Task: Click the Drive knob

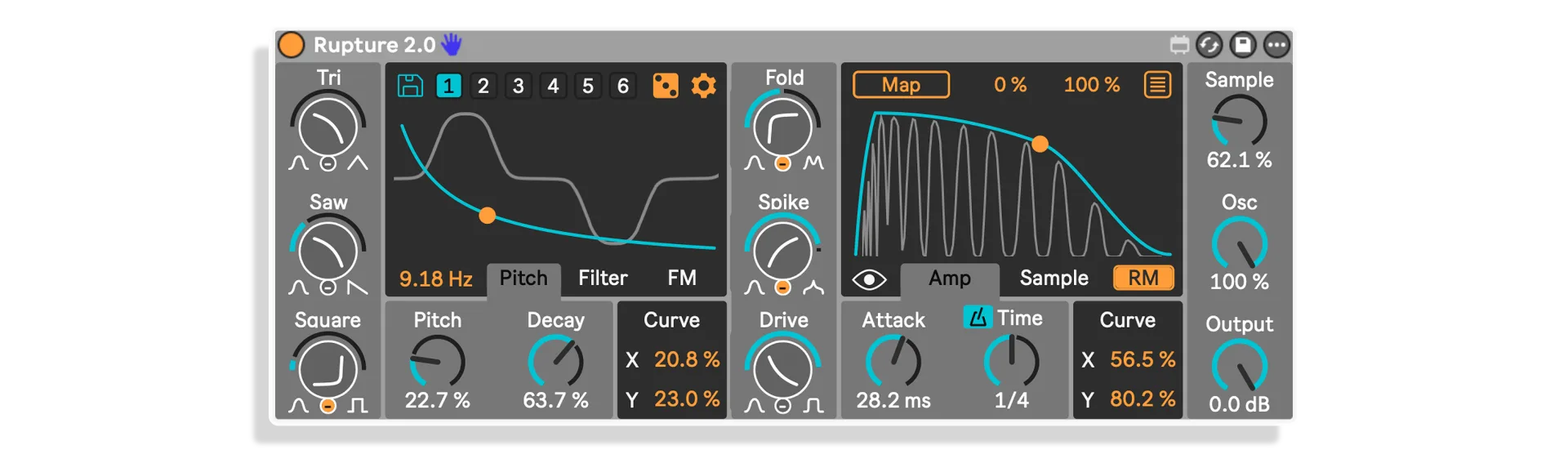Action: click(782, 368)
